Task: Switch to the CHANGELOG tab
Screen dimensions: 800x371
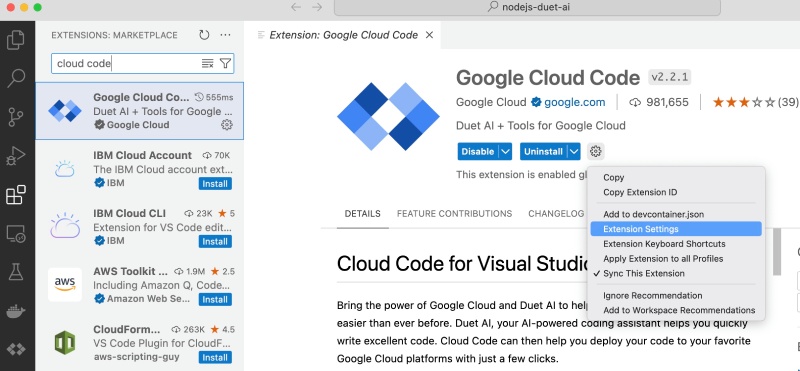Action: [x=556, y=214]
